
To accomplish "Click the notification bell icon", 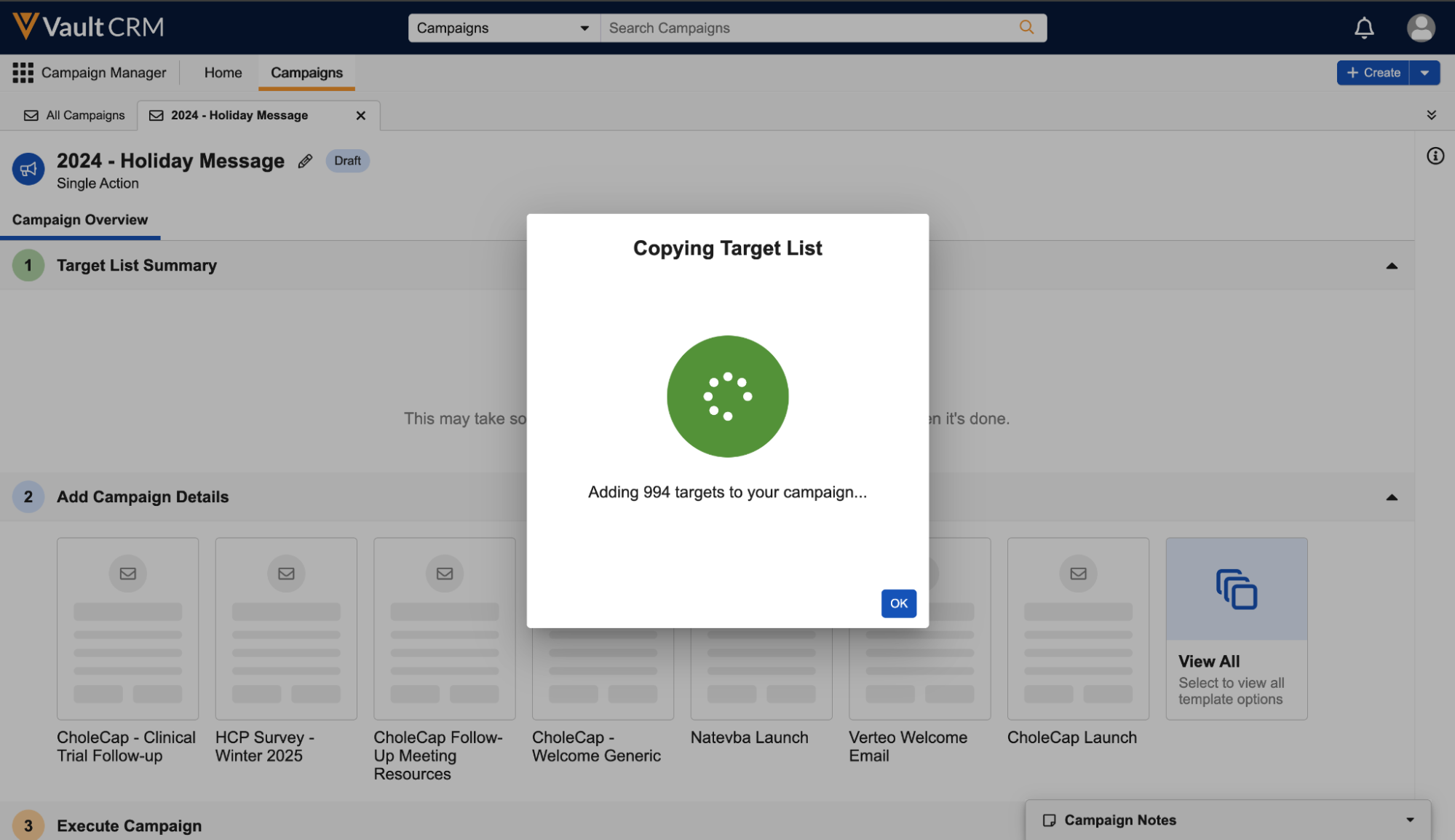I will (1364, 28).
